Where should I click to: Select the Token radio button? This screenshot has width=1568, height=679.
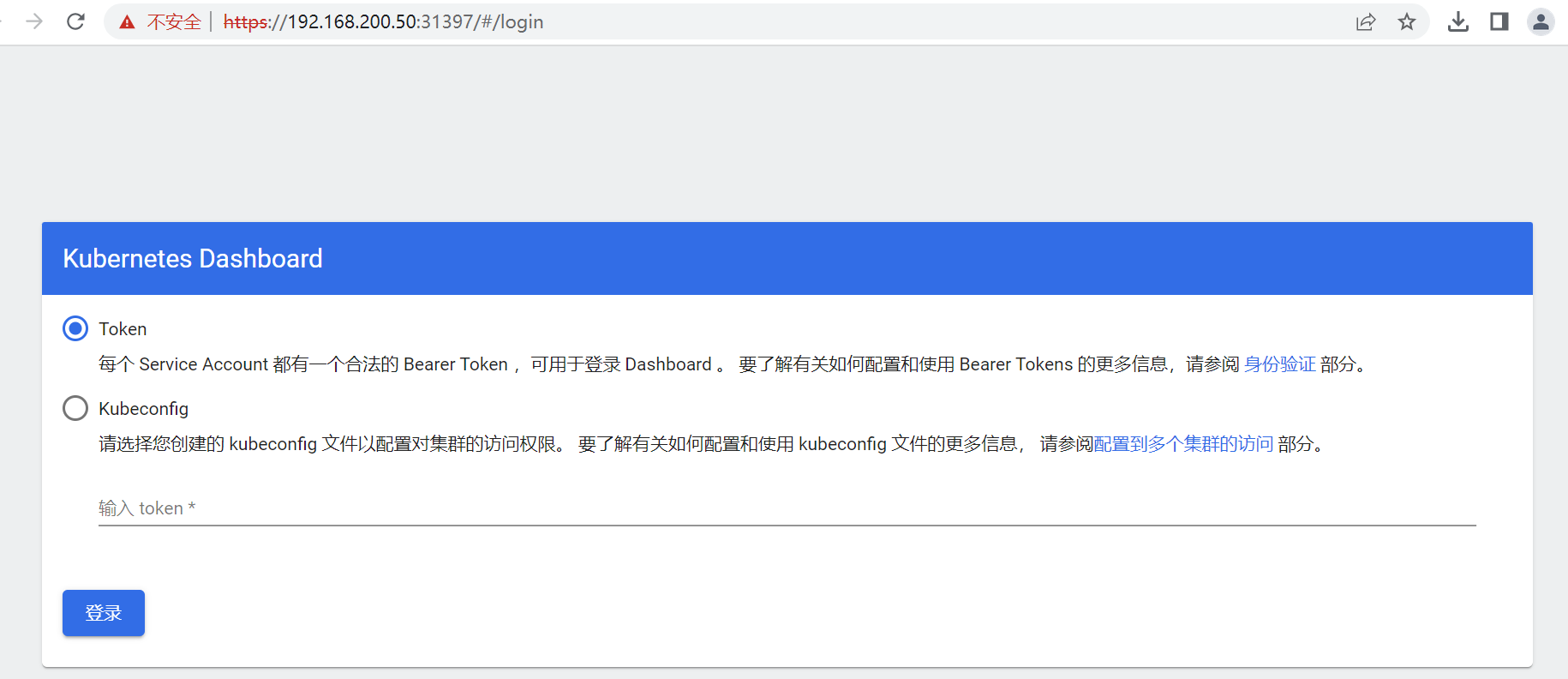(x=75, y=328)
